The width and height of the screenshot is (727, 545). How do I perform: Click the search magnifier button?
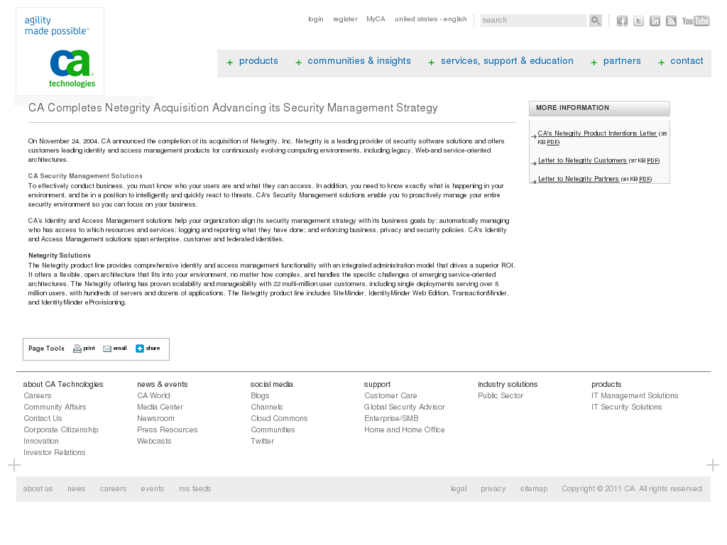(595, 20)
